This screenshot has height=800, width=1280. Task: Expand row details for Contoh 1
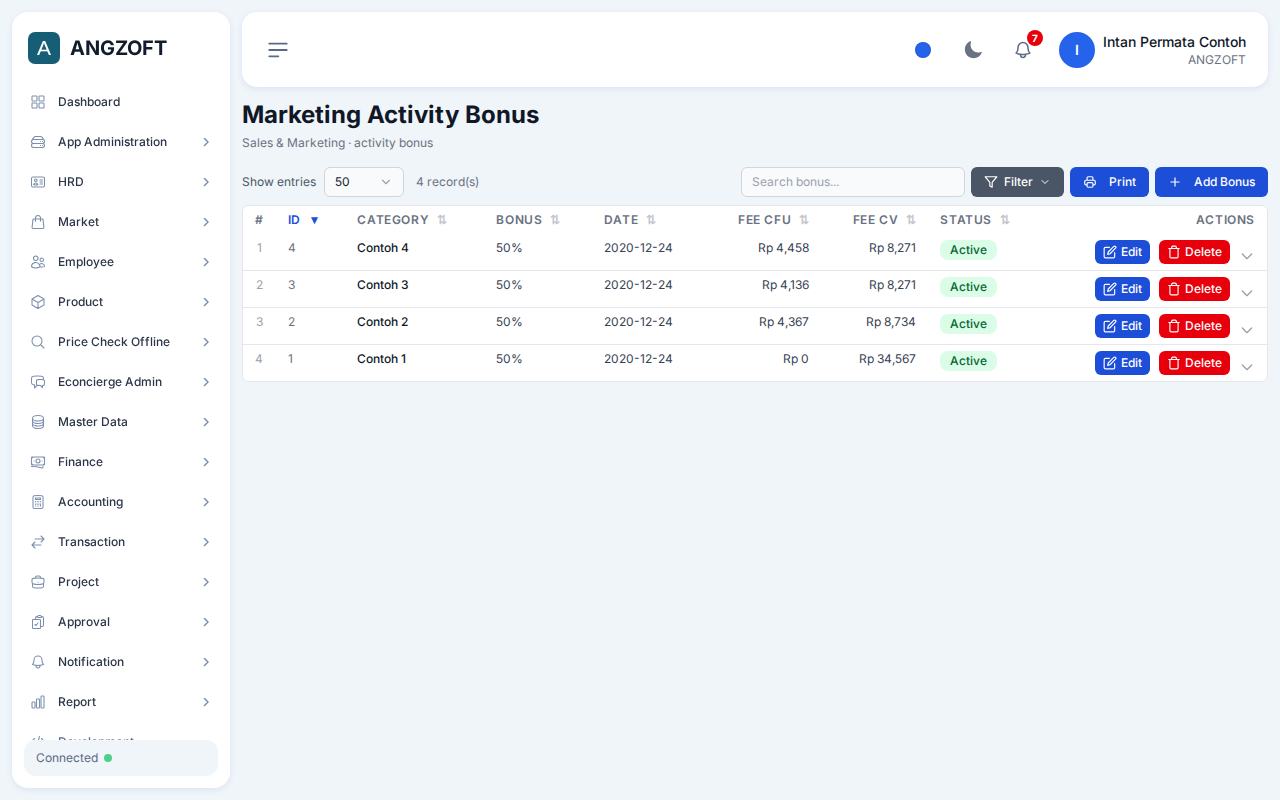1247,367
